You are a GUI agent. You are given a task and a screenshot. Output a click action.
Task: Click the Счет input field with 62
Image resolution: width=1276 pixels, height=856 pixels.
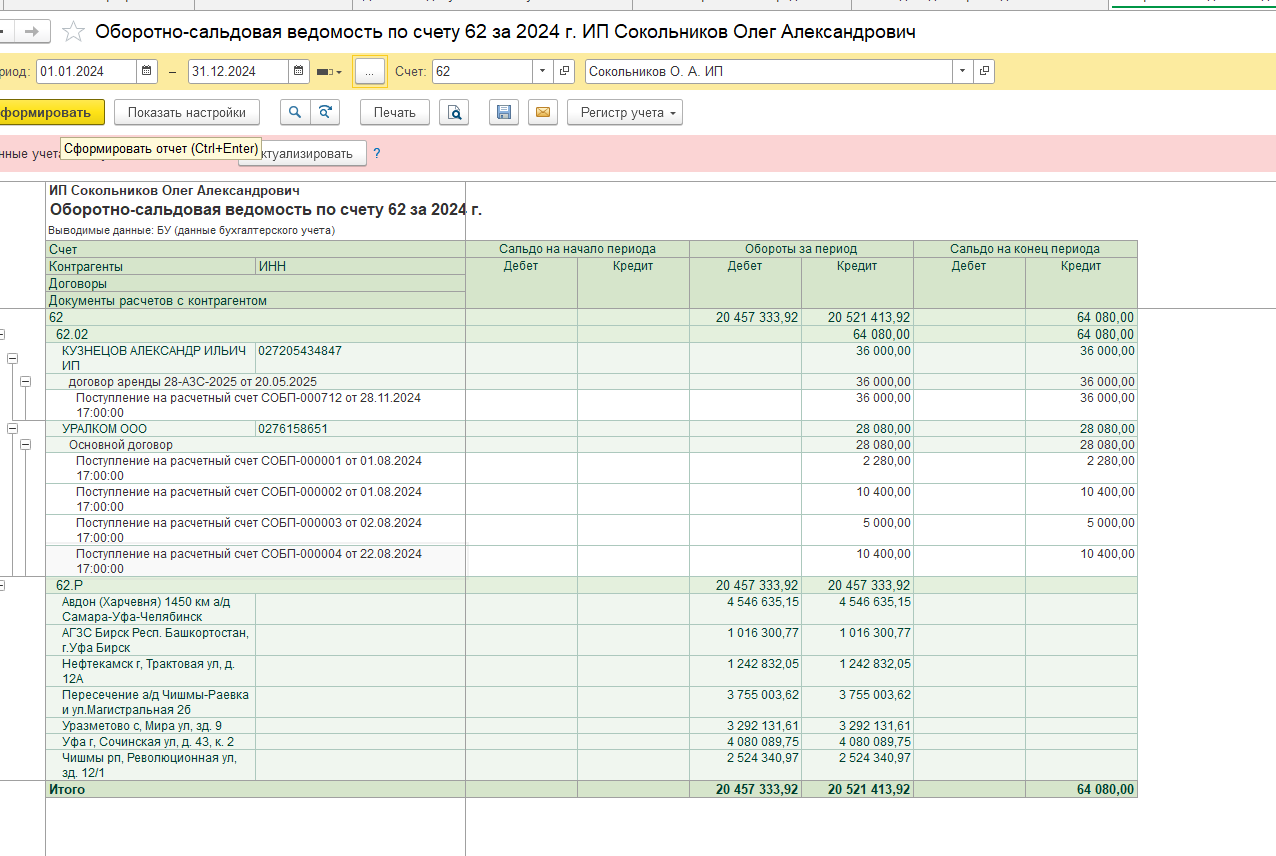tap(482, 72)
